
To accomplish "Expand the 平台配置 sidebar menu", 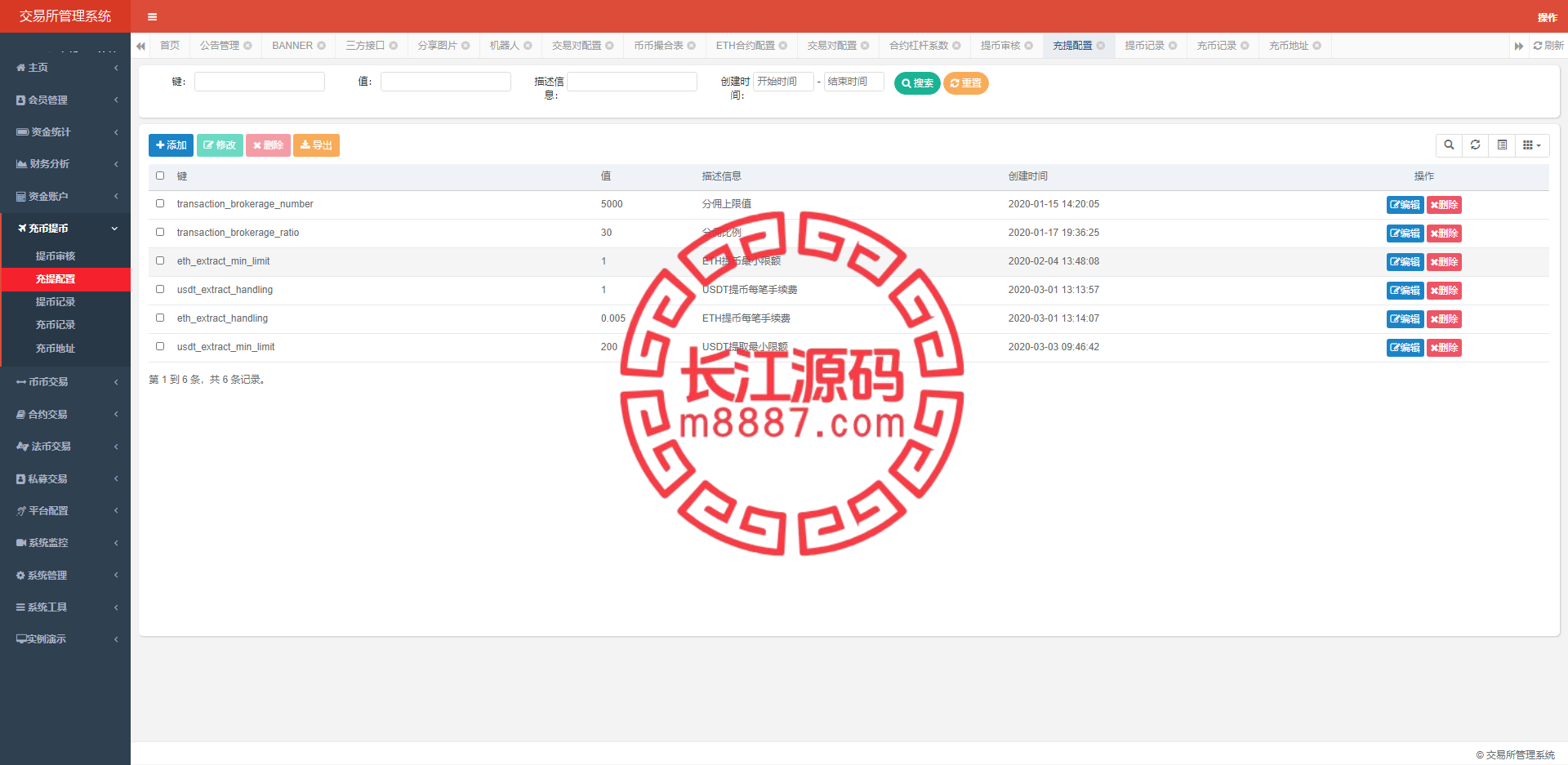I will coord(65,511).
